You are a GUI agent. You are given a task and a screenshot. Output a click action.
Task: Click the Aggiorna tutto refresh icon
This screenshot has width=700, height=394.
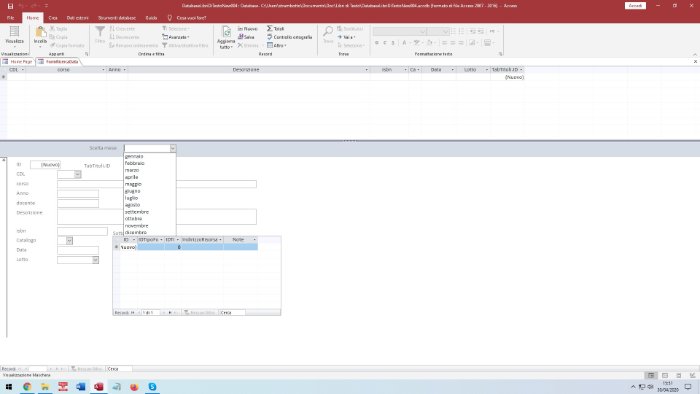tap(226, 33)
